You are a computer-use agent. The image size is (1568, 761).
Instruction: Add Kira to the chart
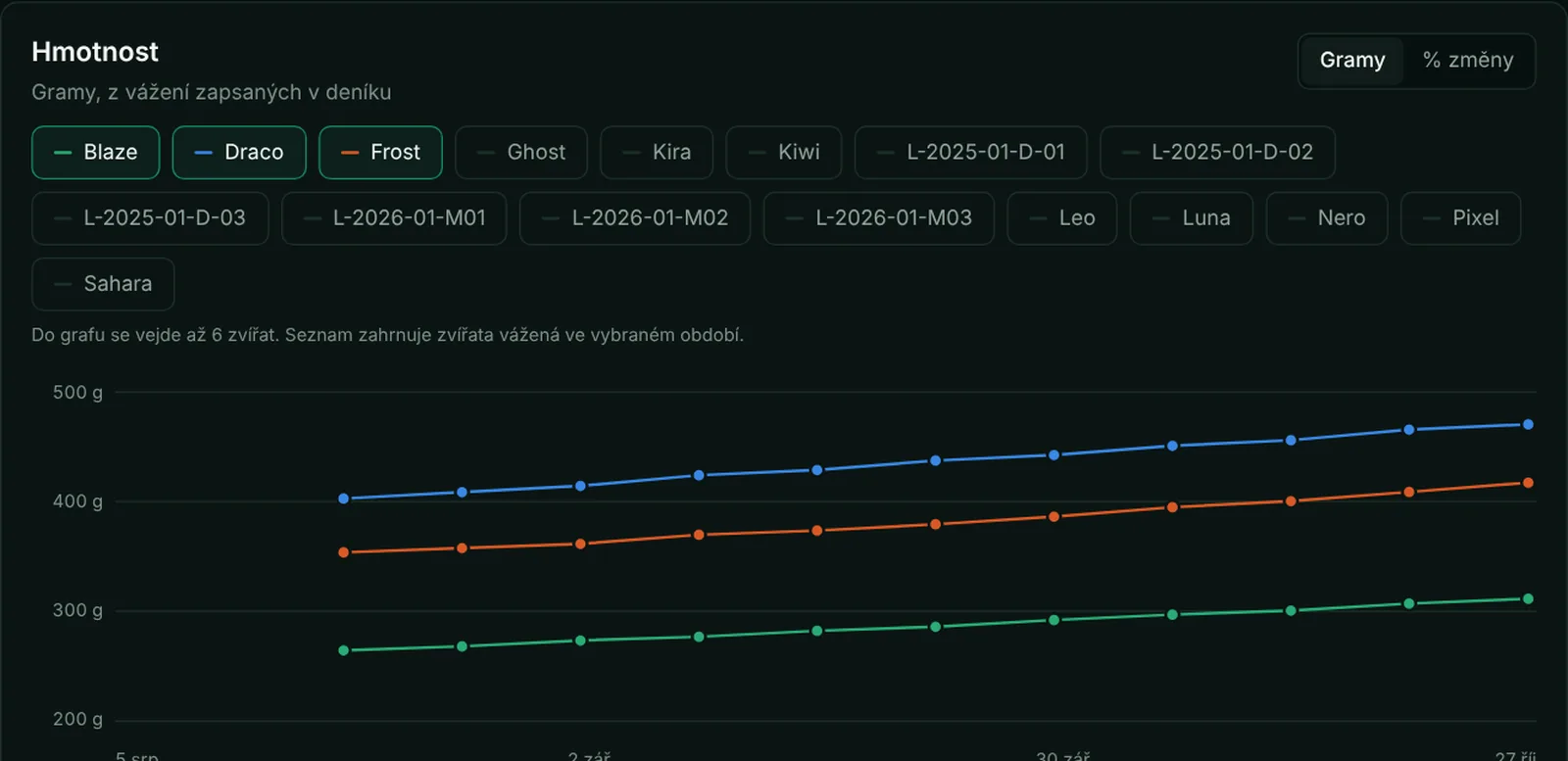coord(657,153)
